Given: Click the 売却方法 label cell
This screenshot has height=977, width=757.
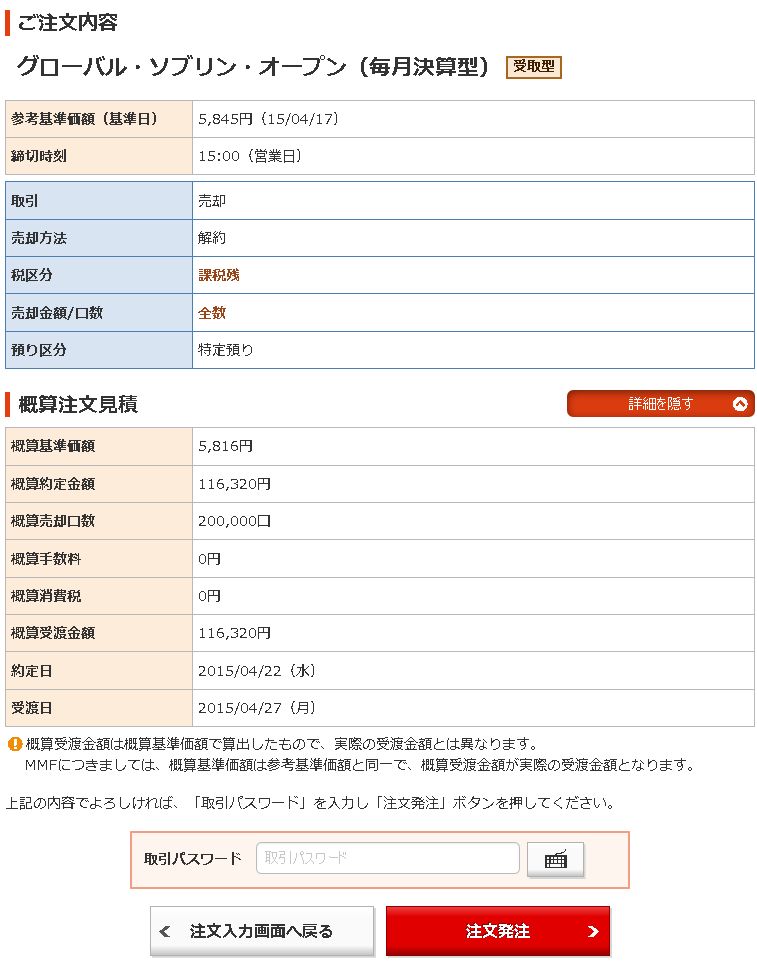Looking at the screenshot, I should tap(99, 237).
